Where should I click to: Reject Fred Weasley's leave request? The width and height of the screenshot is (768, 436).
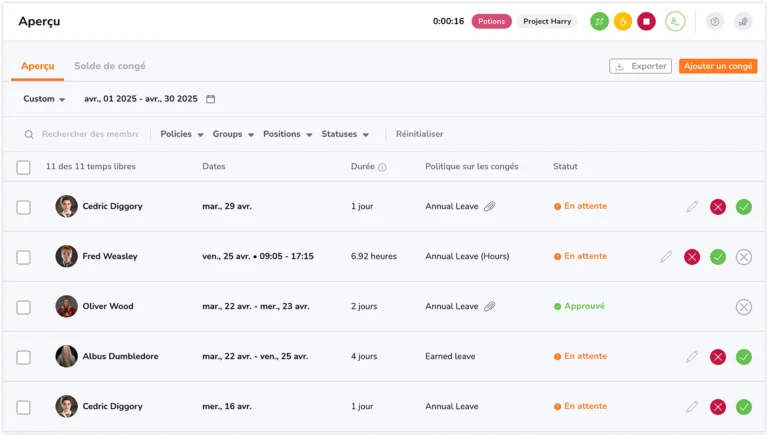point(692,257)
